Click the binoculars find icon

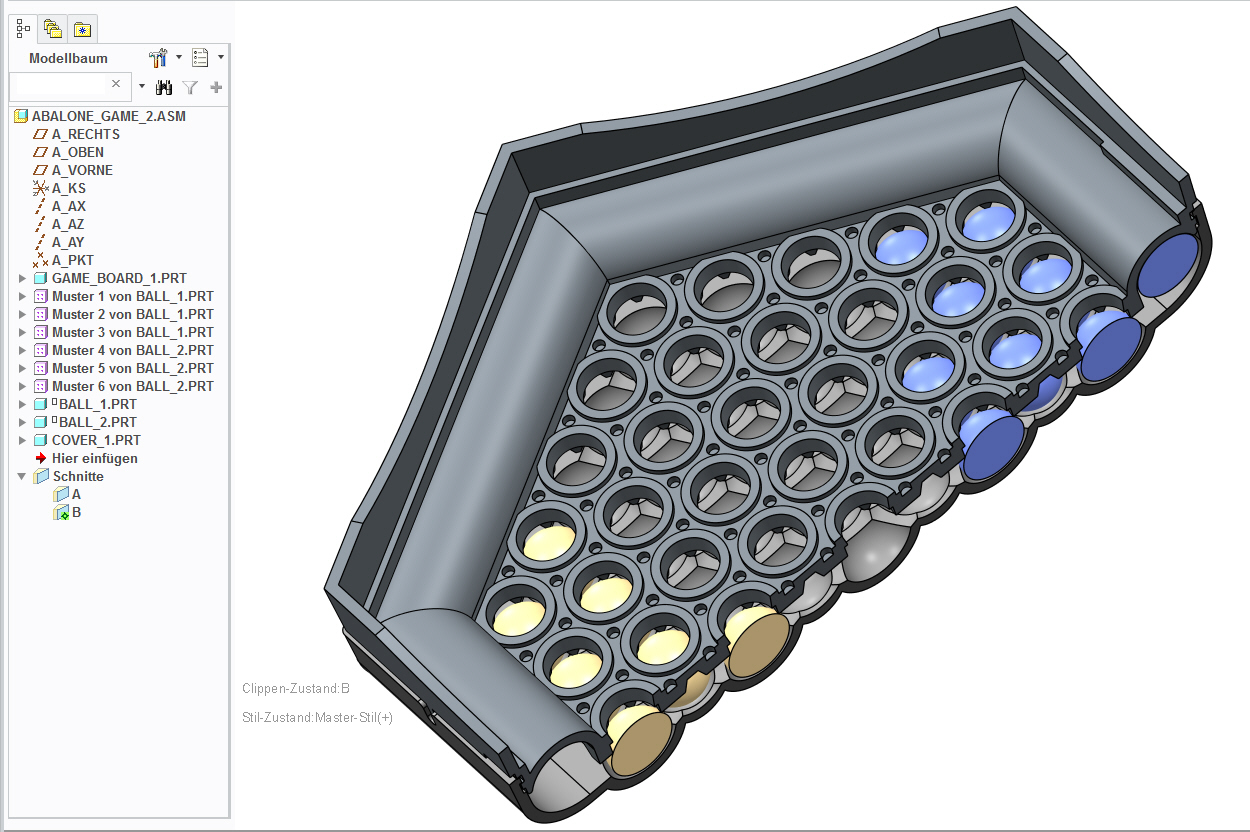(x=164, y=87)
